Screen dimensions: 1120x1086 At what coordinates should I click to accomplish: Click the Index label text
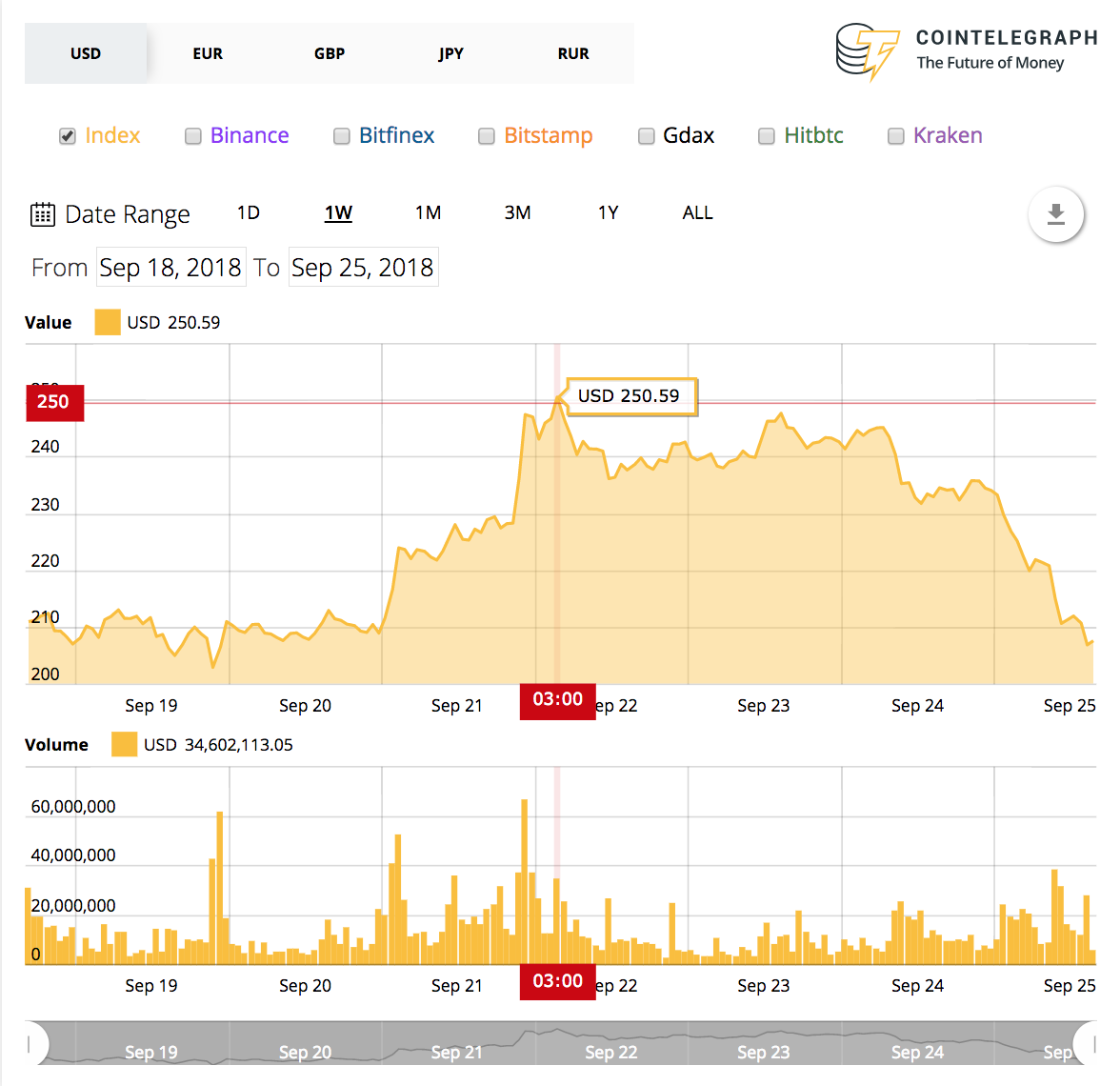coord(112,135)
